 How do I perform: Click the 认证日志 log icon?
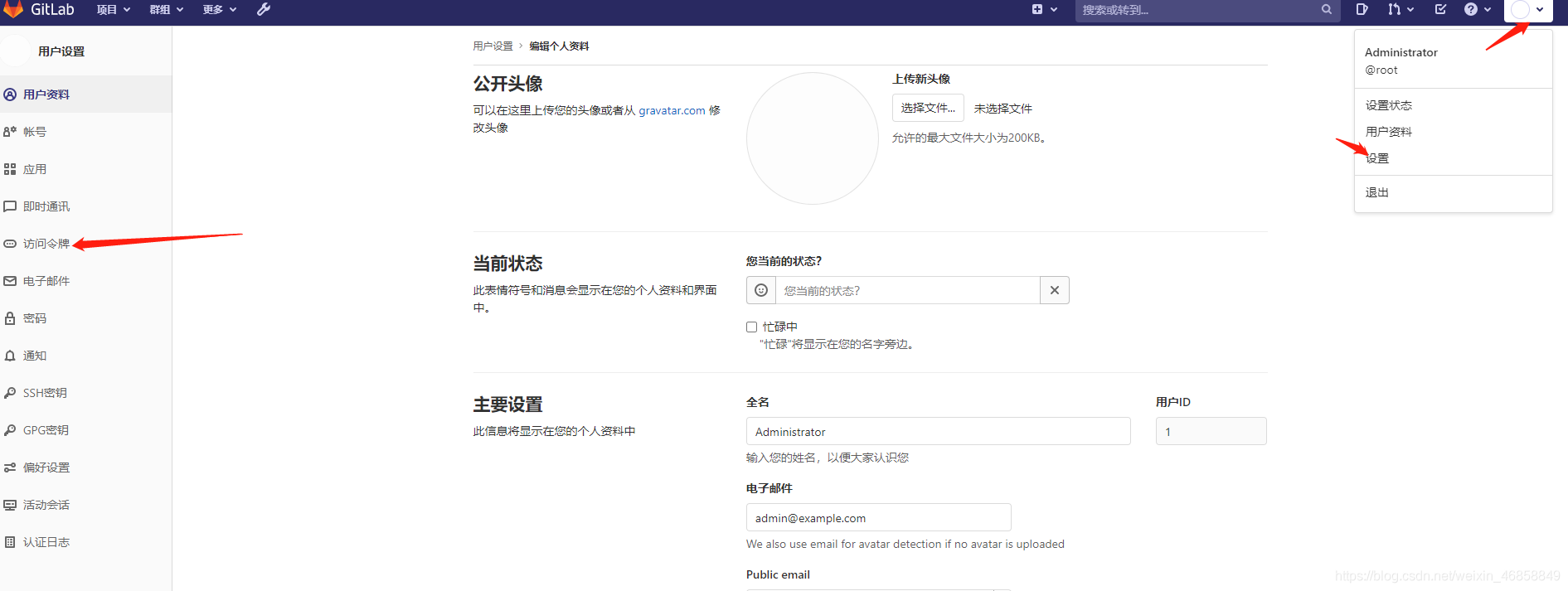[x=10, y=542]
